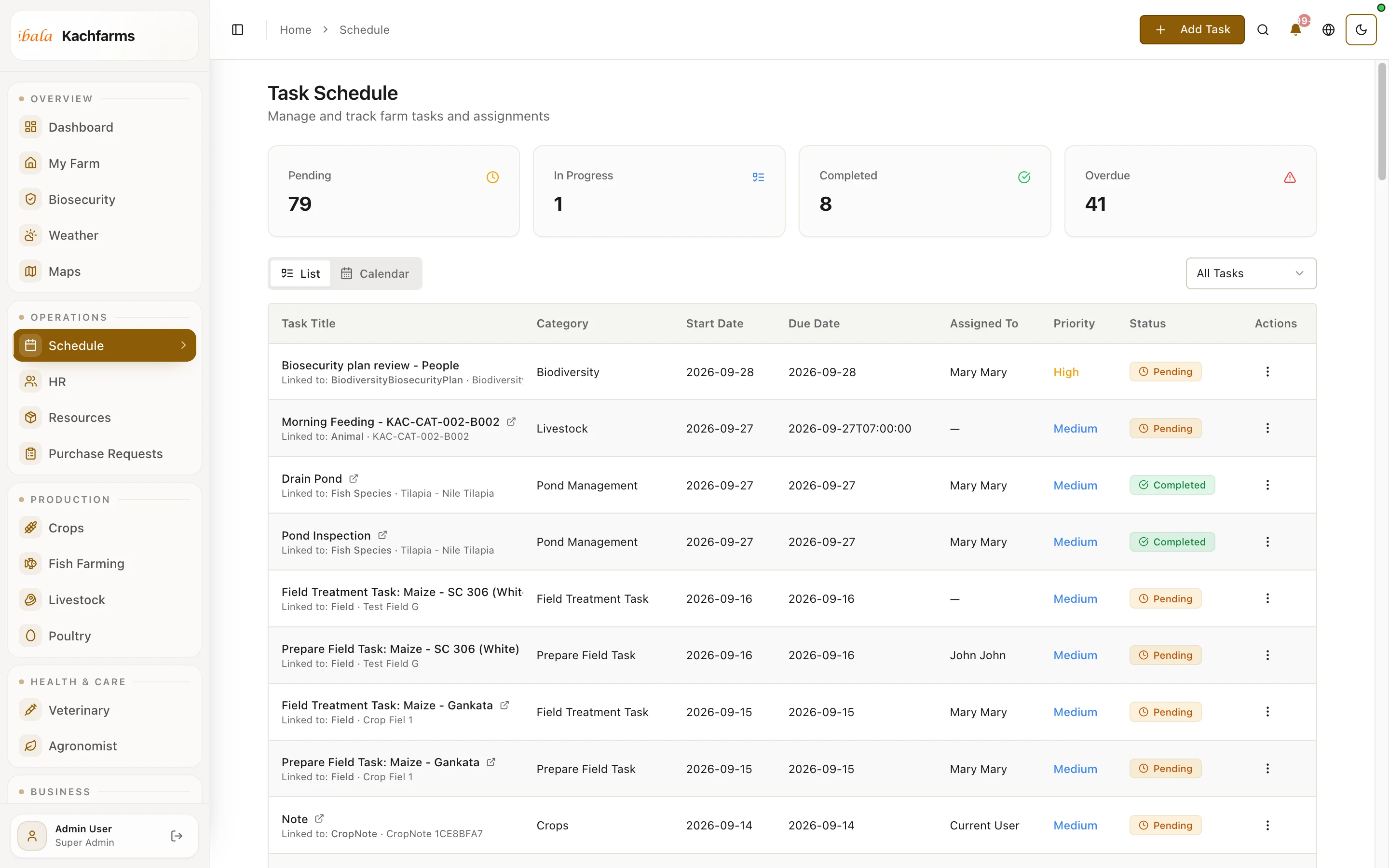Open Dashboard in sidebar

click(105, 127)
